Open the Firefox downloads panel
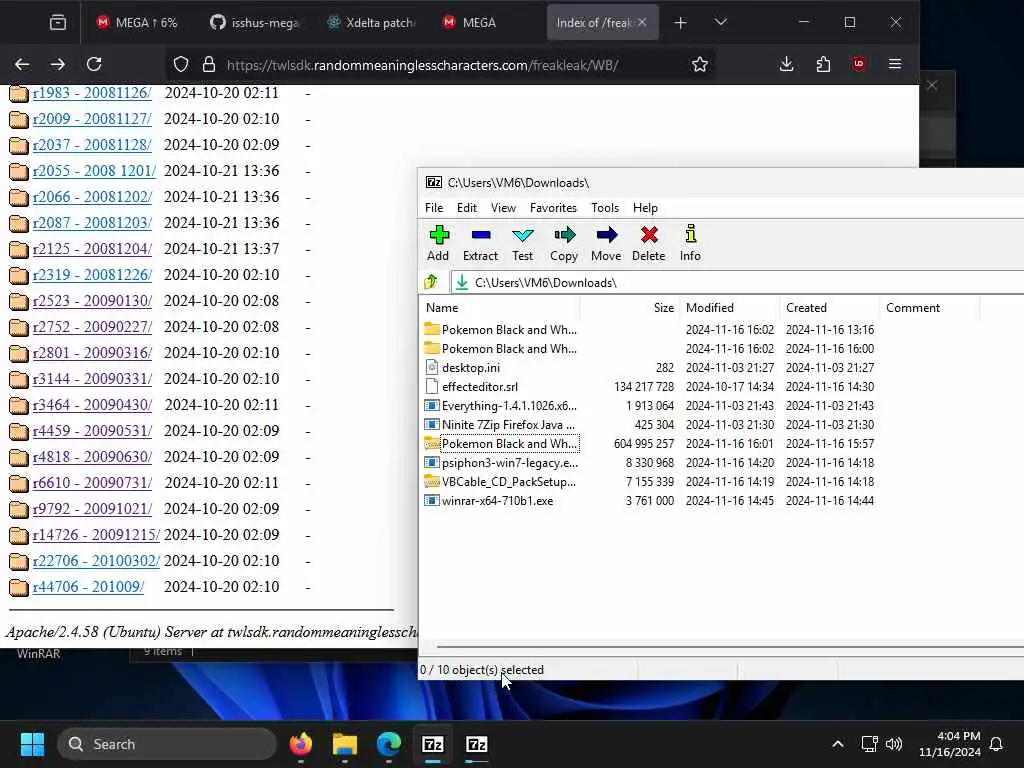The width and height of the screenshot is (1024, 768). pyautogui.click(x=786, y=64)
